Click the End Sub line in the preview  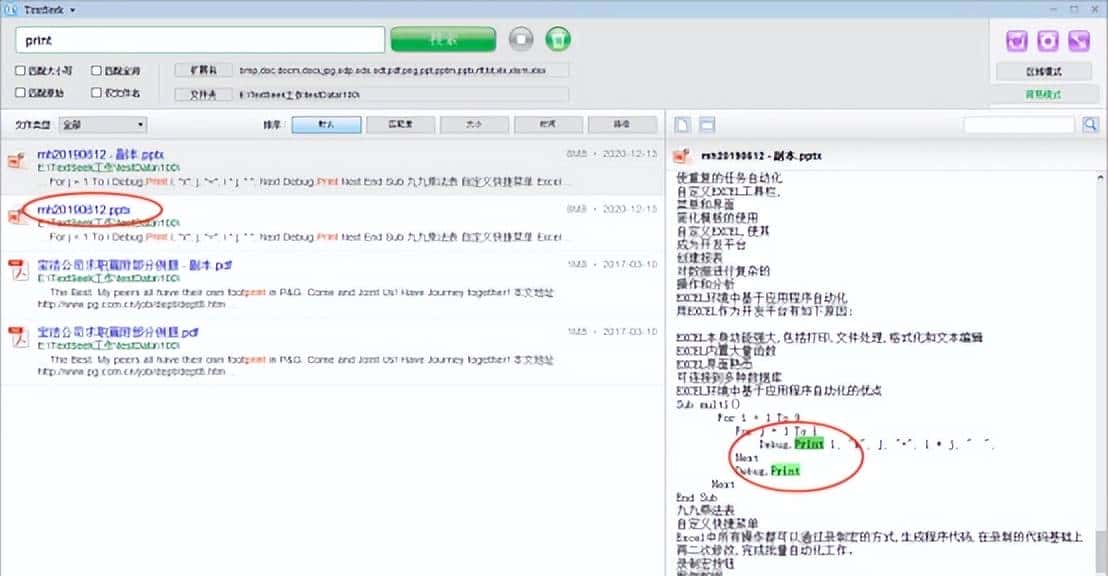tap(697, 498)
